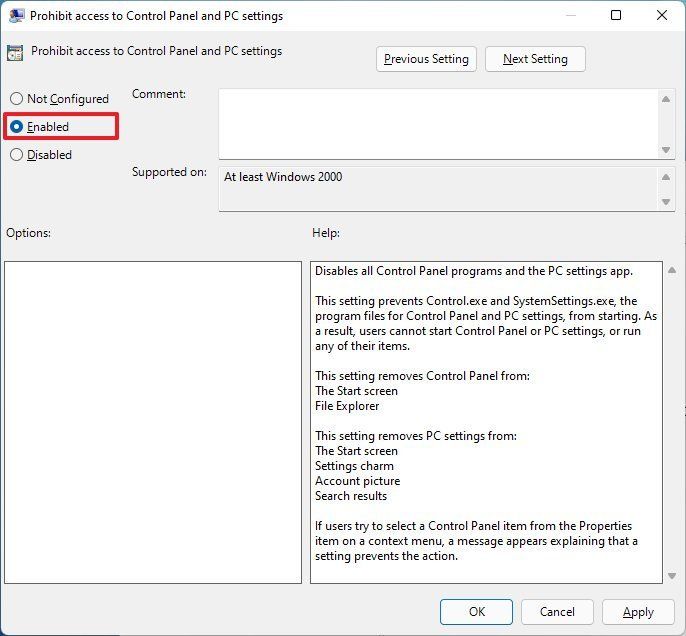This screenshot has width=686, height=636.
Task: Click the policy setting icon beside the heading
Action: tap(15, 53)
